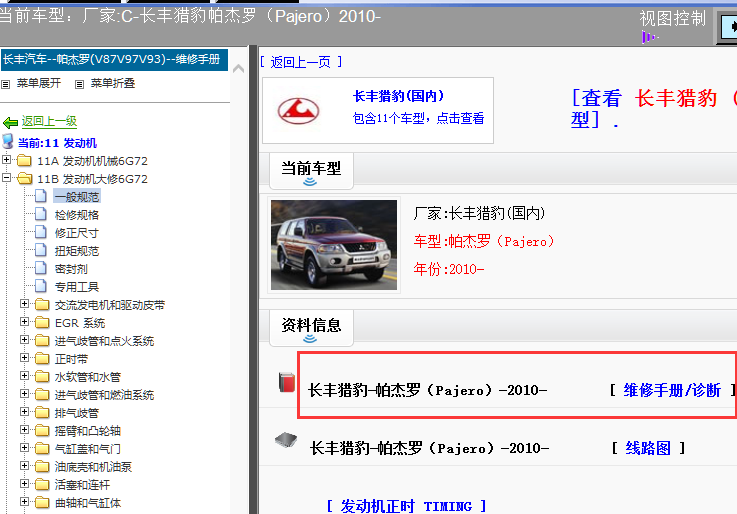737x514 pixels.
Task: Open the 专用工具 tree item
Action: click(77, 287)
